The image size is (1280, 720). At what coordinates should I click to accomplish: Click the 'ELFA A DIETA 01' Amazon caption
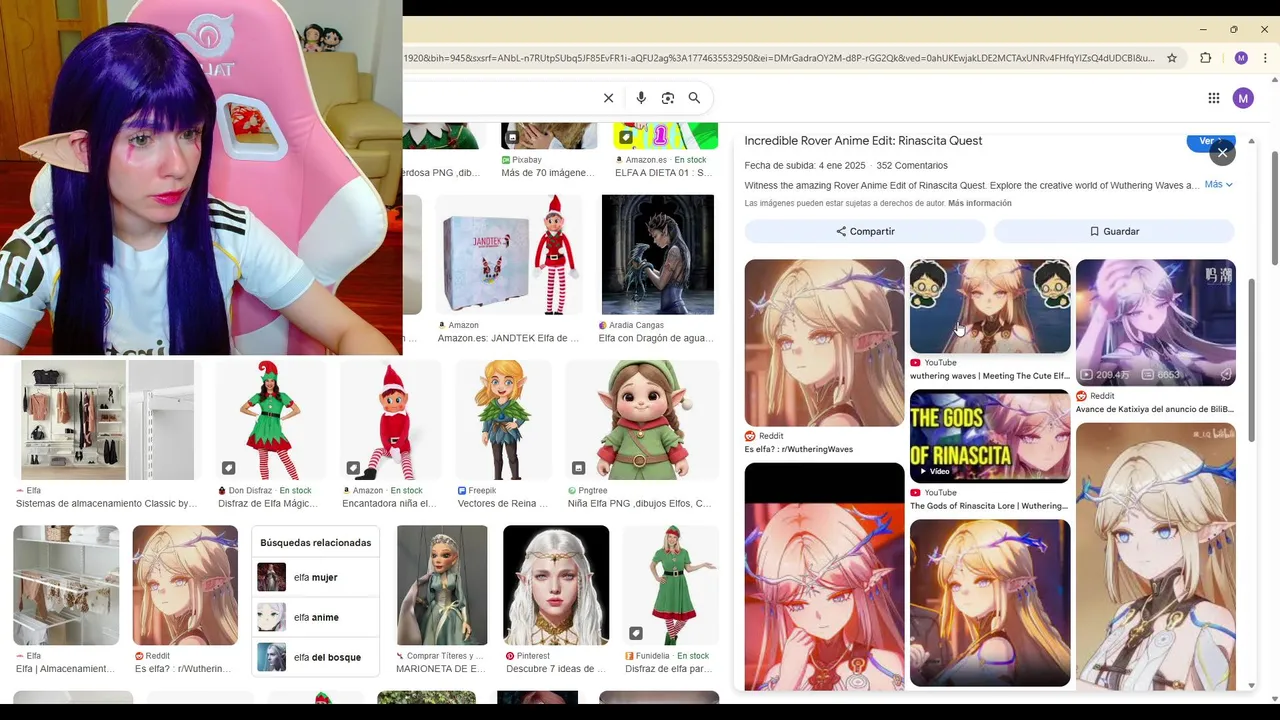[x=664, y=173]
